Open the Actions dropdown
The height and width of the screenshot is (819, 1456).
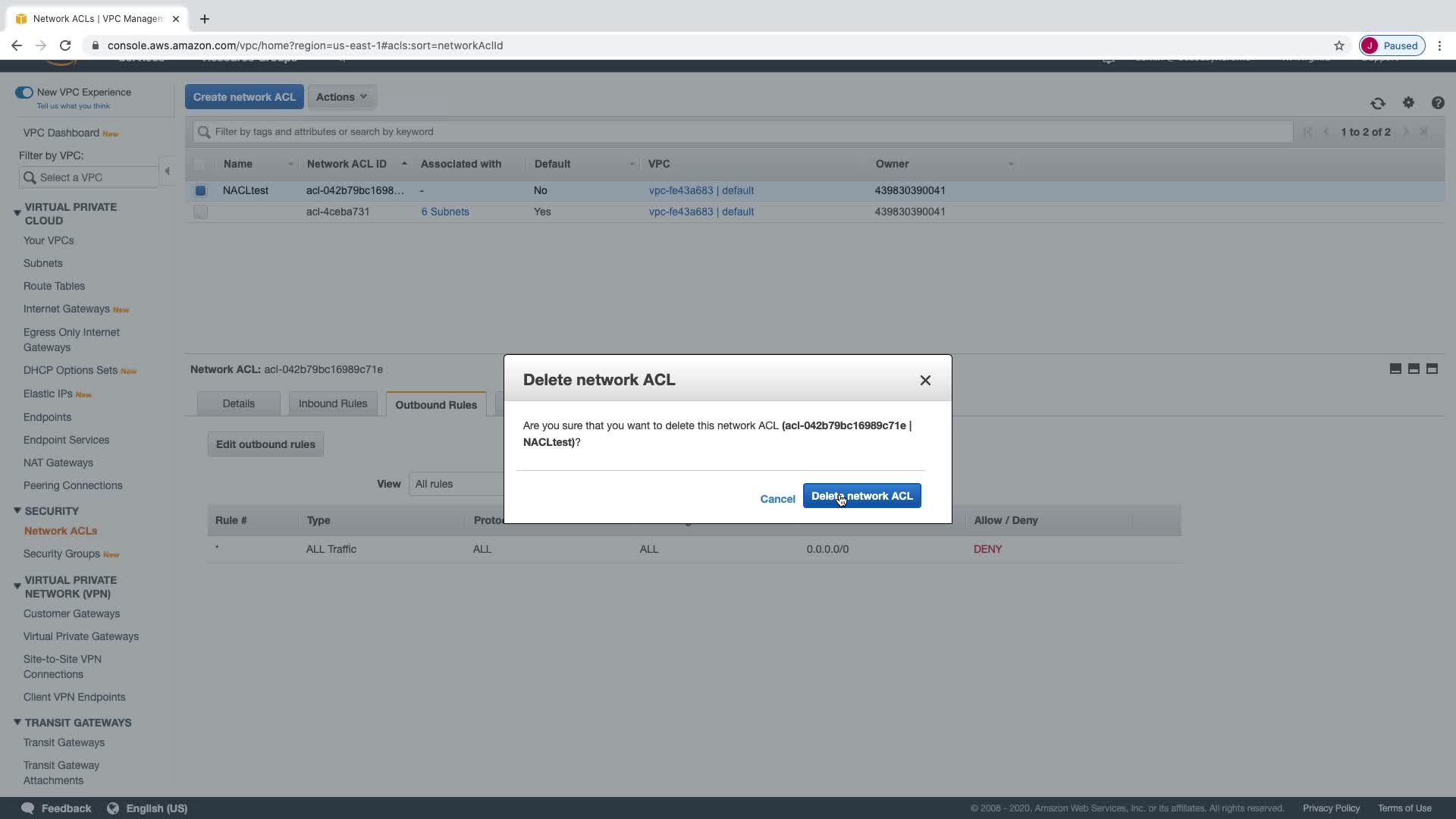tap(341, 97)
